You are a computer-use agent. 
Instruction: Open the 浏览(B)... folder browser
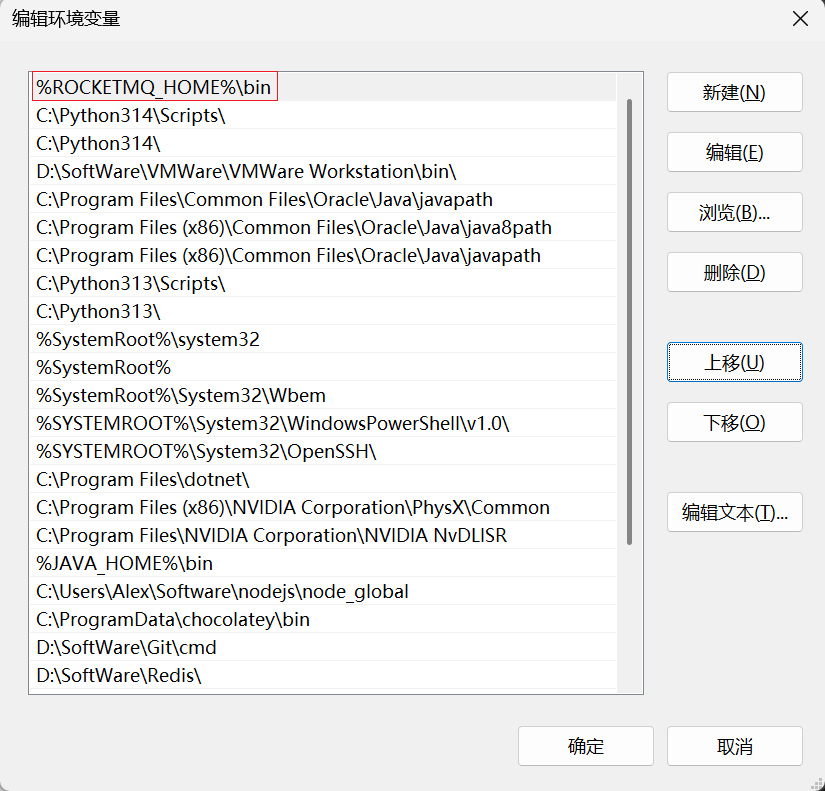click(734, 212)
